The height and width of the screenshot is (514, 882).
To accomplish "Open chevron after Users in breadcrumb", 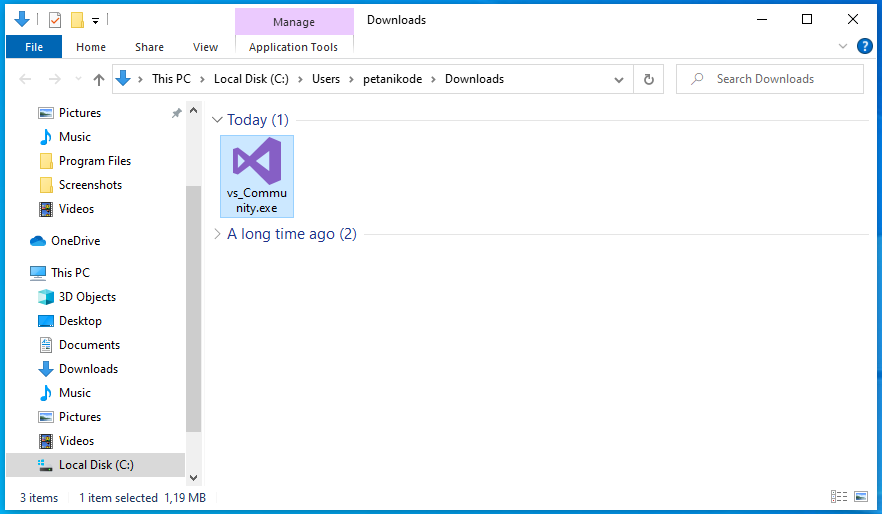I will coord(352,79).
